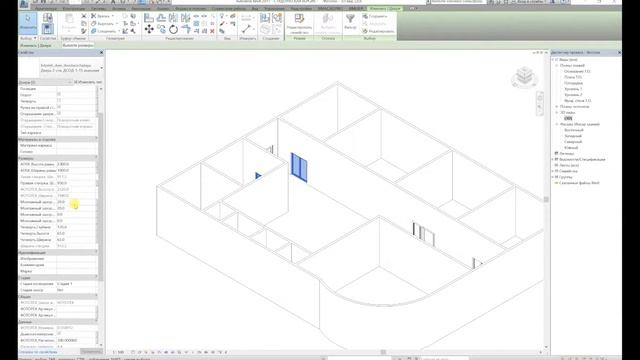
Task: Open the Аннотации ribbon tab
Action: pyautogui.click(x=141, y=8)
